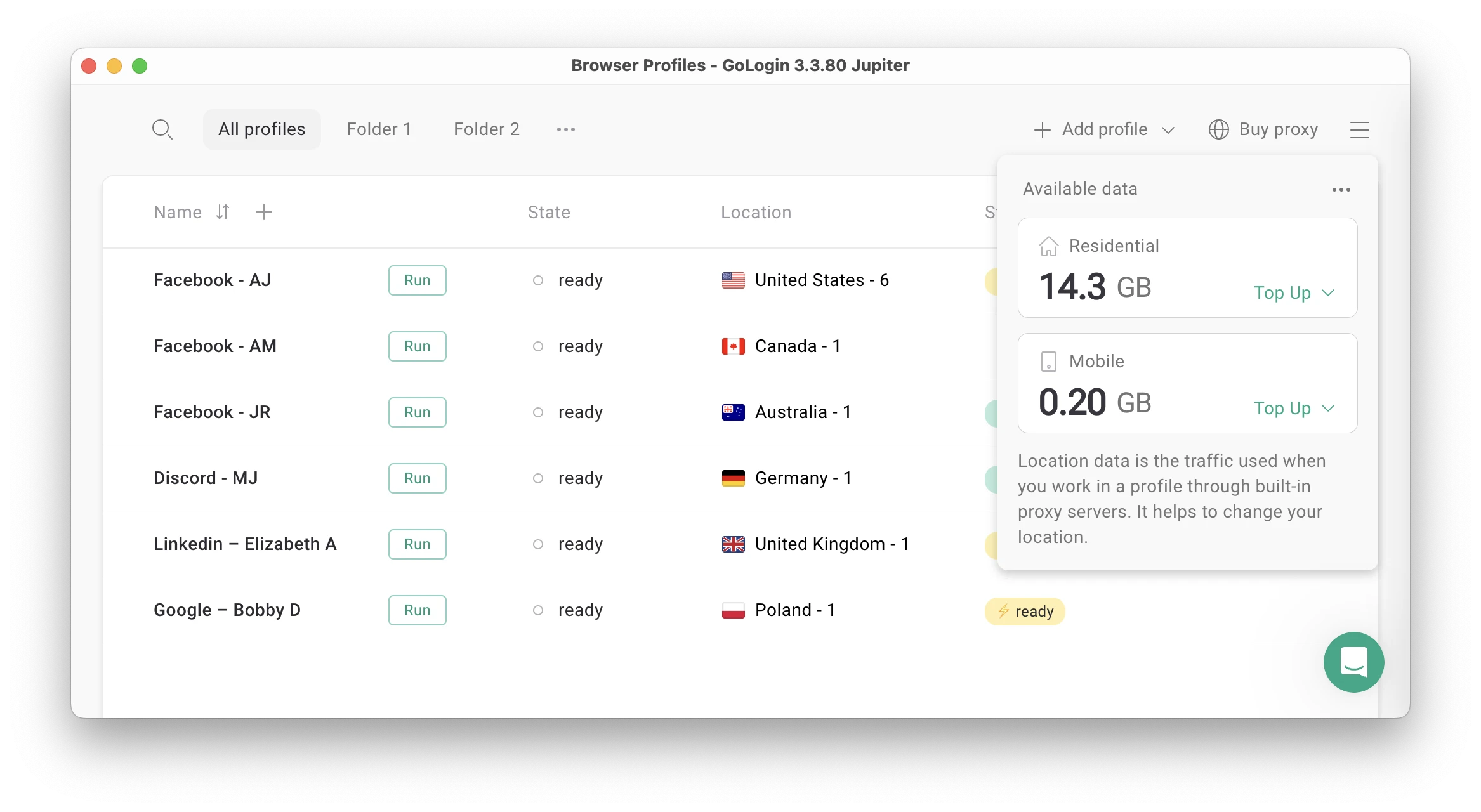Click the United Kingdom flag icon
Screen dimensions: 1481x812
[x=733, y=544]
